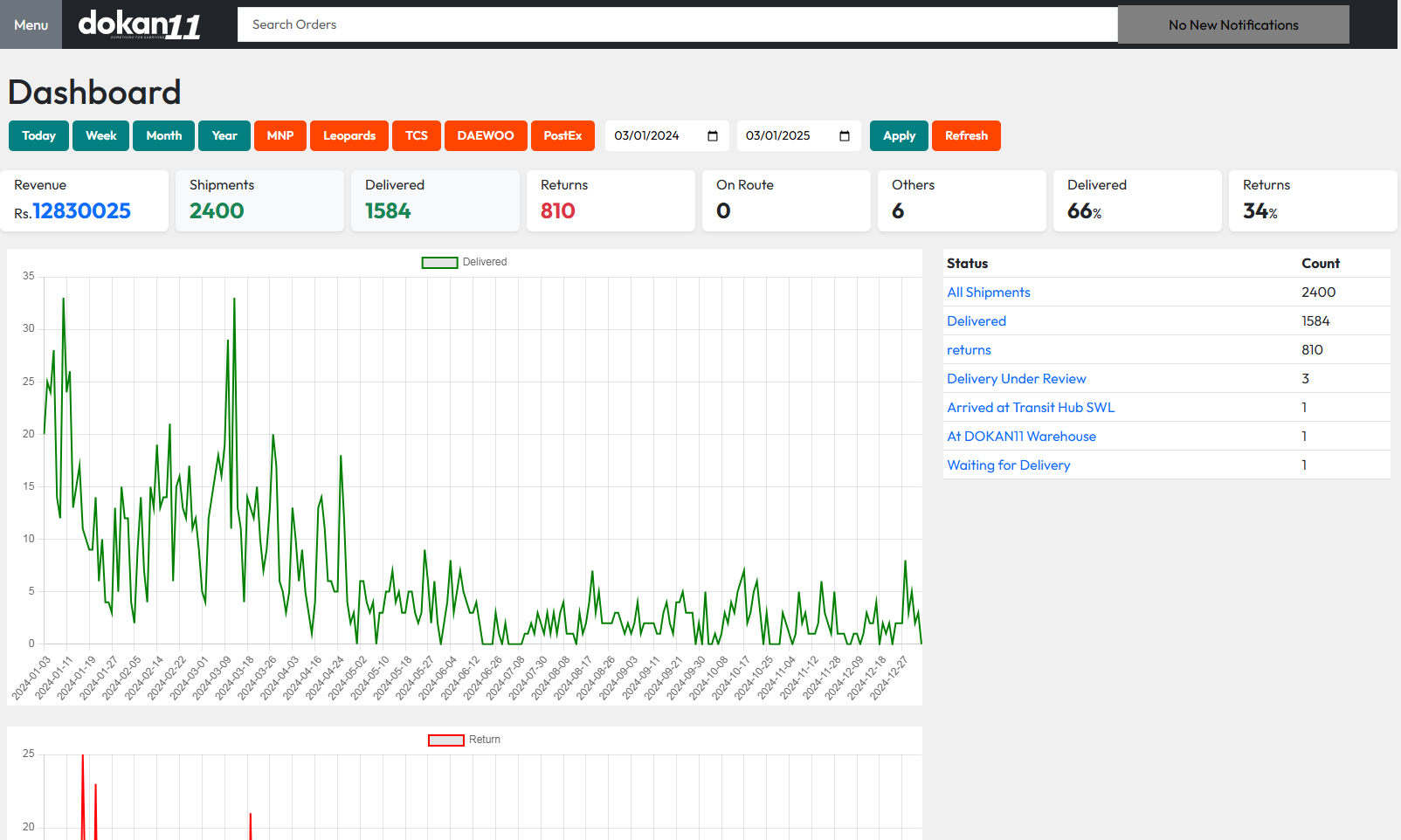Select the Month time range
Image resolution: width=1401 pixels, height=840 pixels.
[163, 136]
